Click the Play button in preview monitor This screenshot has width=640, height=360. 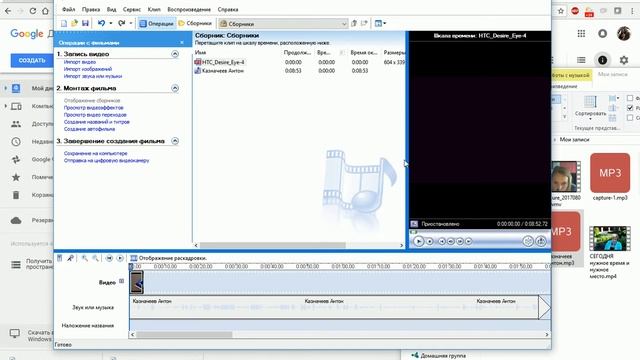[x=418, y=241]
